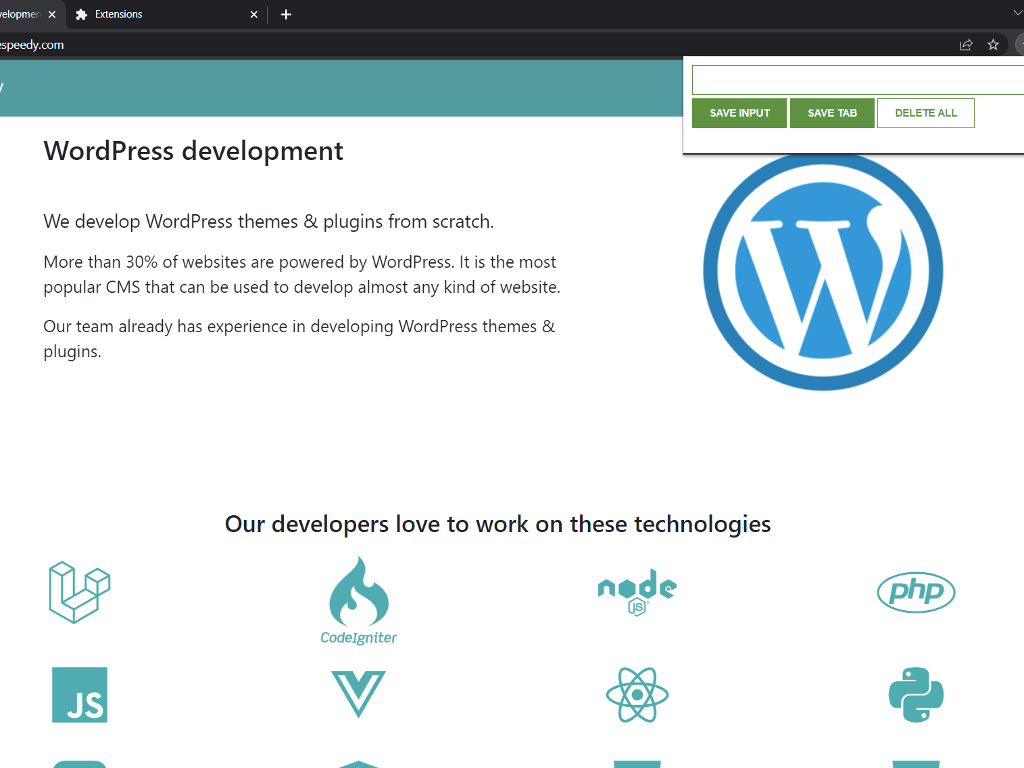Viewport: 1024px width, 768px height.
Task: Click the browser address bar URL
Action: point(32,45)
